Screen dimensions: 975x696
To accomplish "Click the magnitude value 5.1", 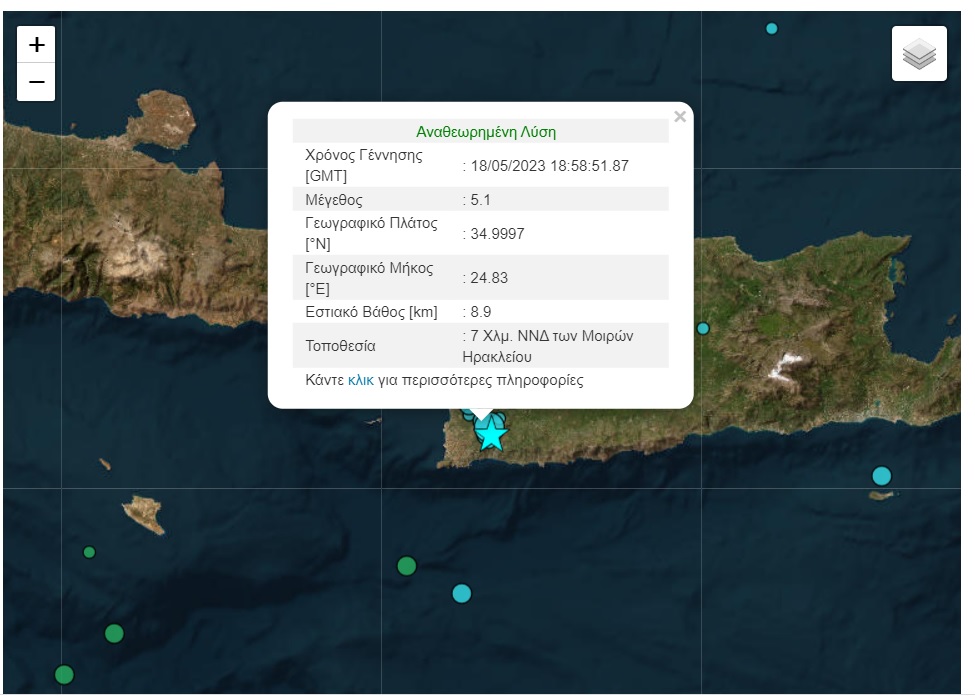I will click(x=481, y=200).
